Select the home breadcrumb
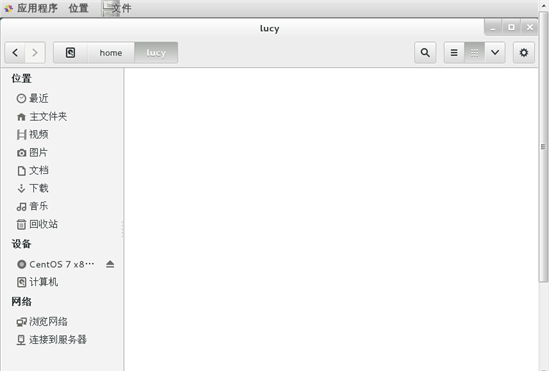The image size is (549, 371). (111, 52)
